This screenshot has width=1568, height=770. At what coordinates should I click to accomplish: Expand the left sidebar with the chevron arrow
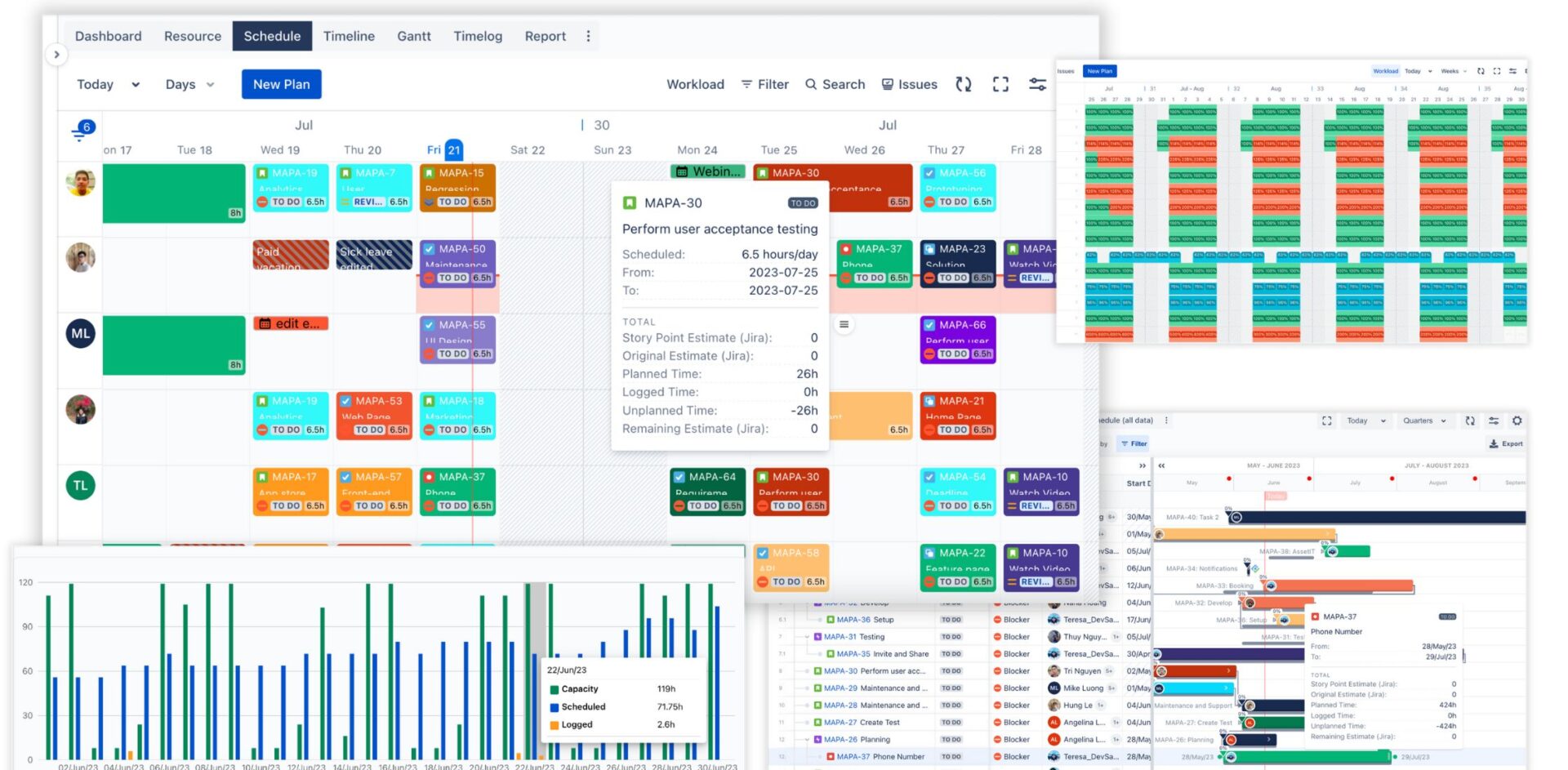point(57,54)
